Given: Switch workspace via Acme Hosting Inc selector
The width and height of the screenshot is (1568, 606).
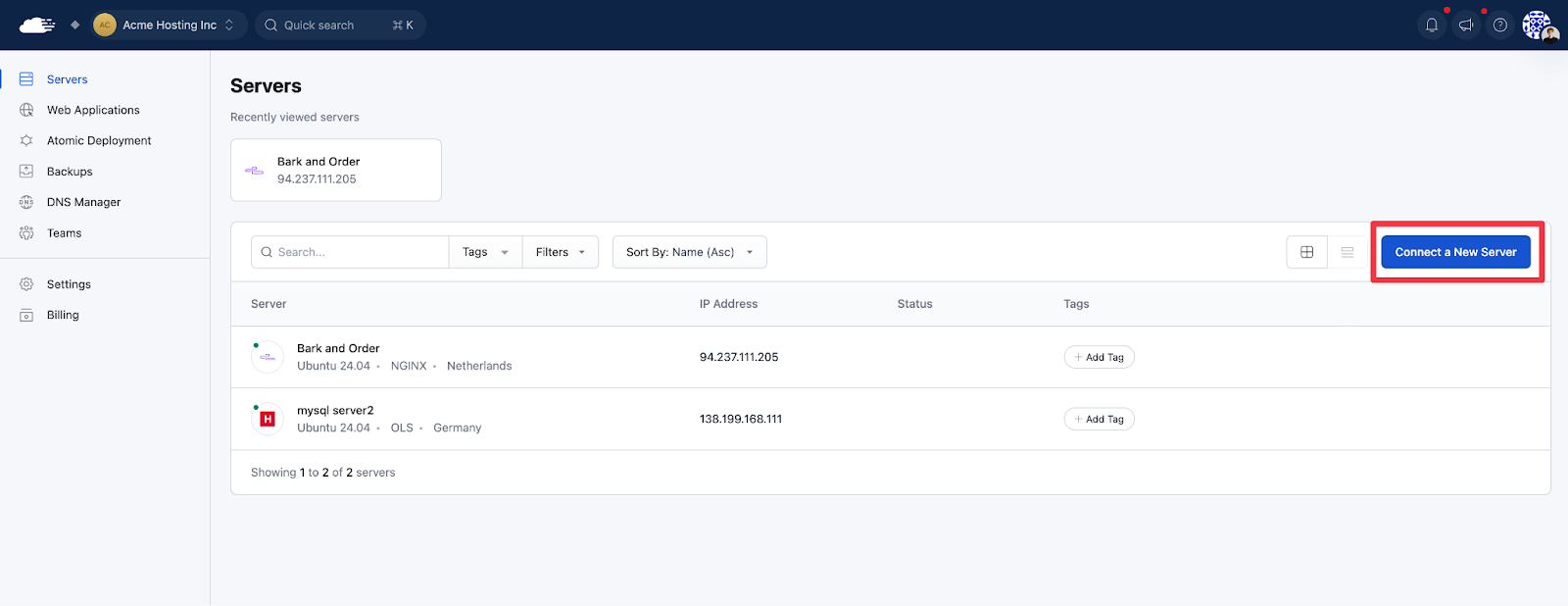Looking at the screenshot, I should pos(165,25).
